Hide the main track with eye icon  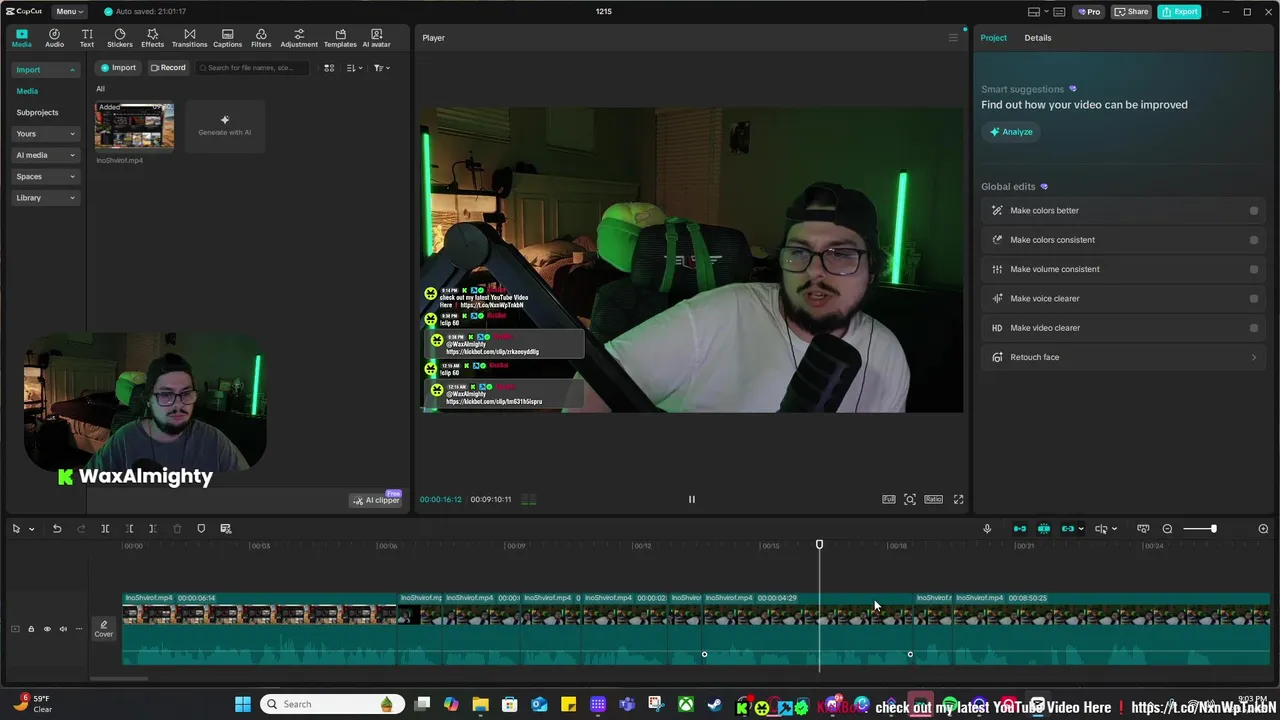point(47,629)
